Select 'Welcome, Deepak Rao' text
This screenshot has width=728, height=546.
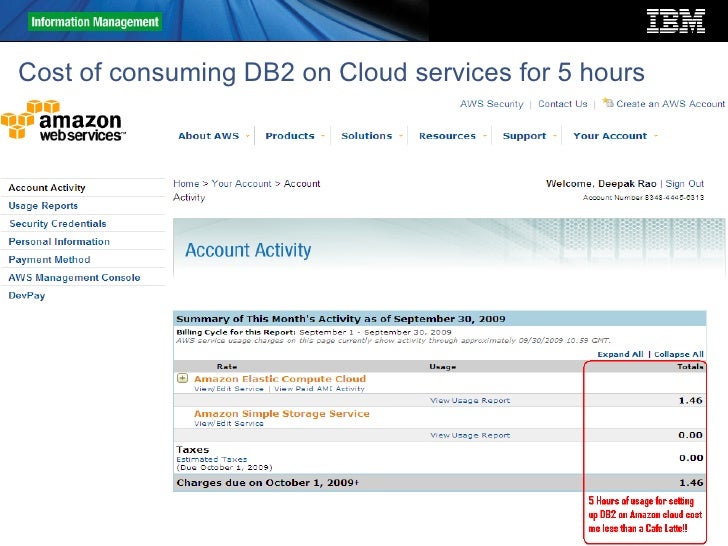tap(601, 183)
